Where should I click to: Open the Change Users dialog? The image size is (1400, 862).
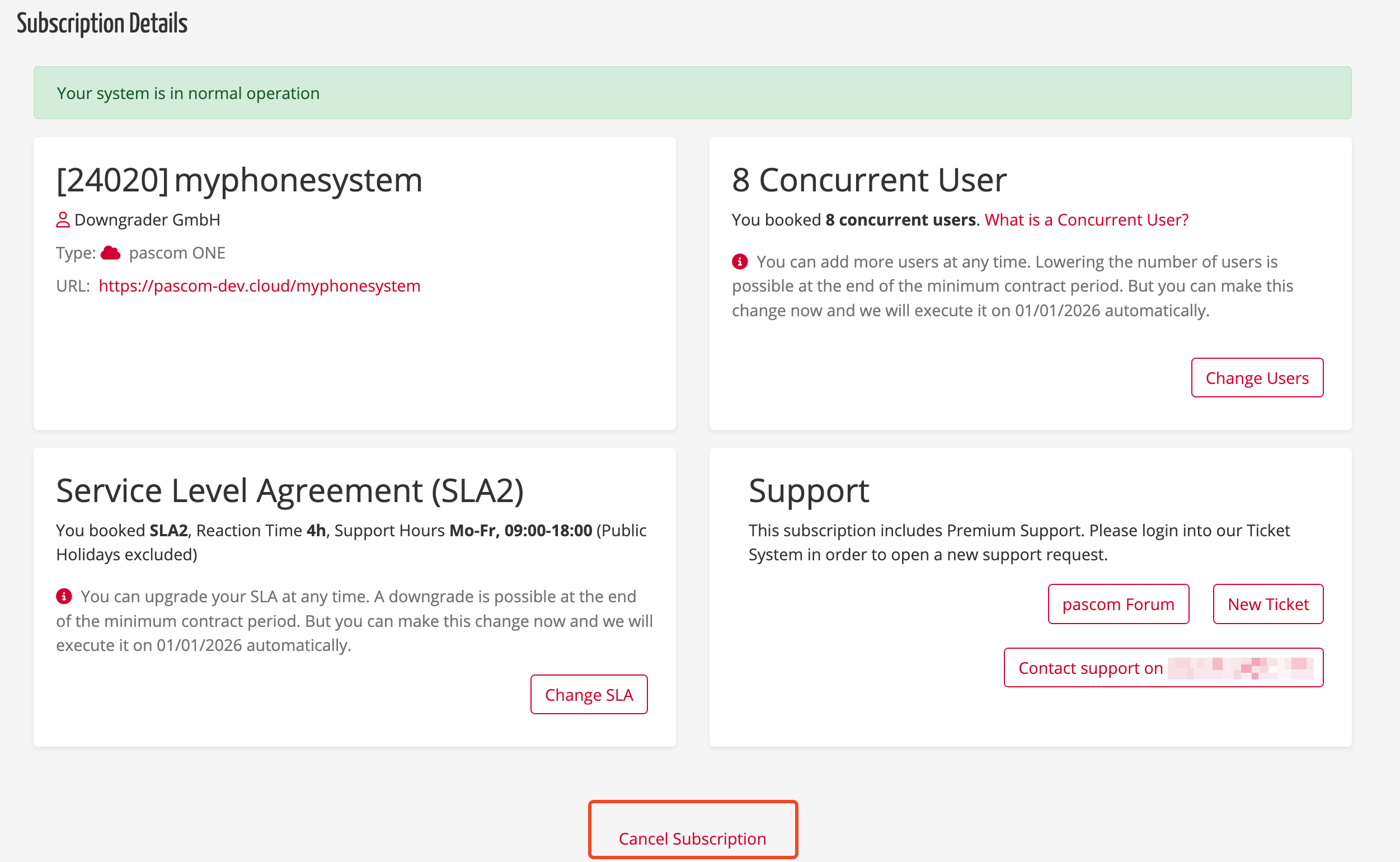coord(1257,377)
